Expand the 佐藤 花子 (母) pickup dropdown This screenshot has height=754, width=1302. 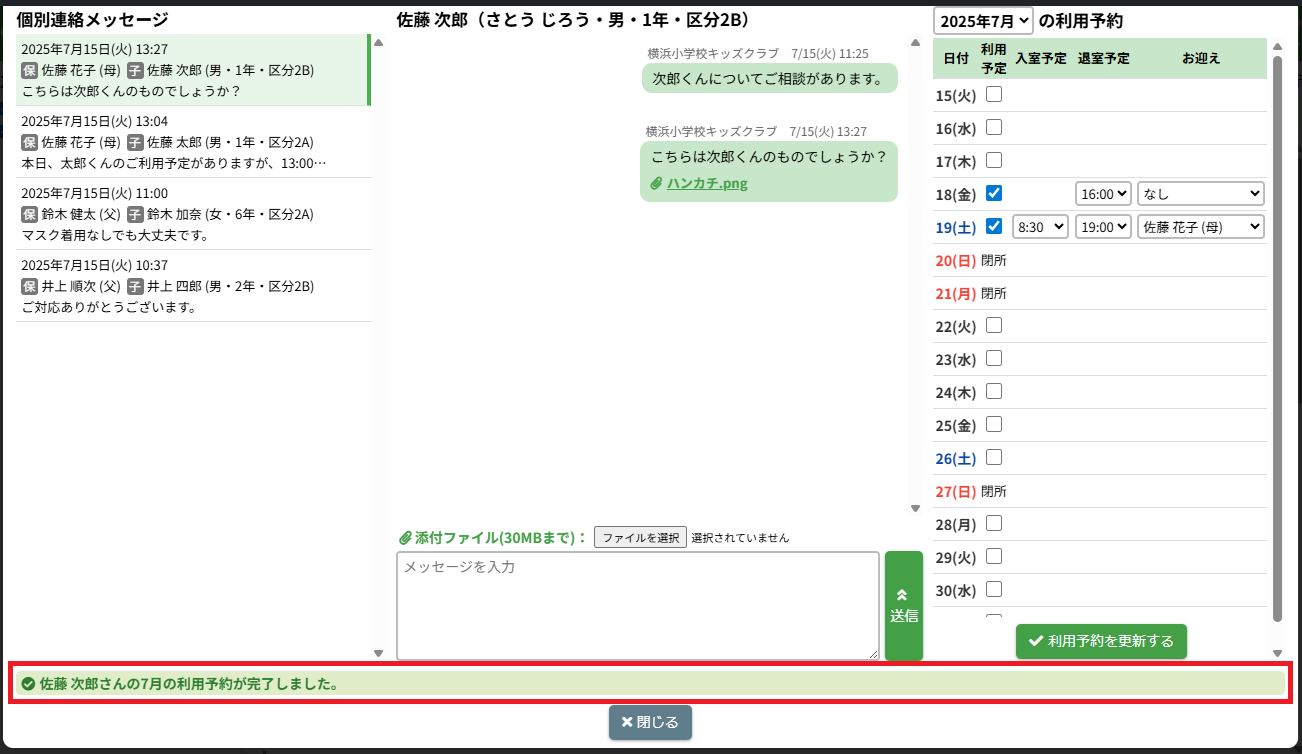[x=1200, y=227]
